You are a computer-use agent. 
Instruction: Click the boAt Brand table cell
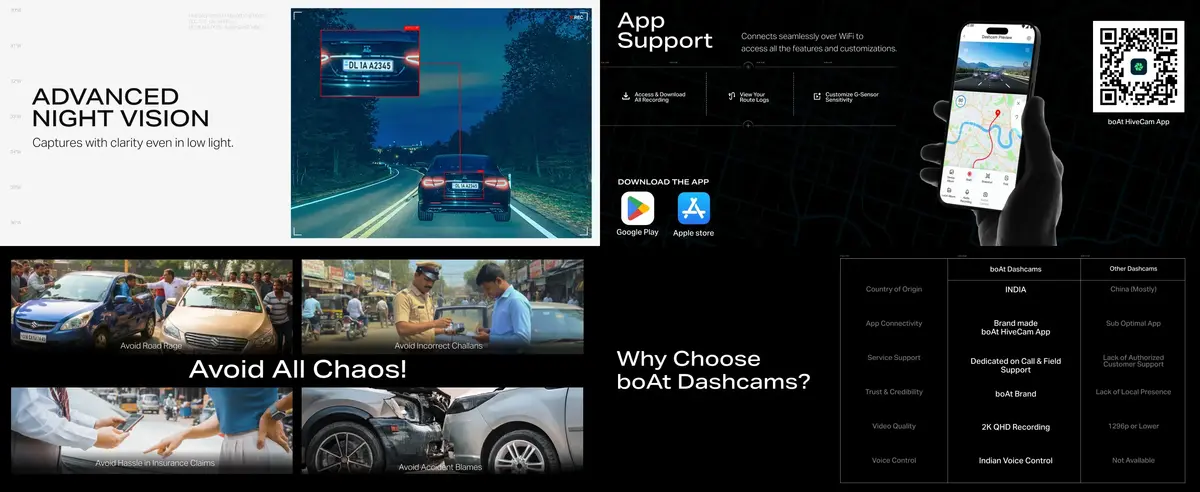pos(1014,394)
